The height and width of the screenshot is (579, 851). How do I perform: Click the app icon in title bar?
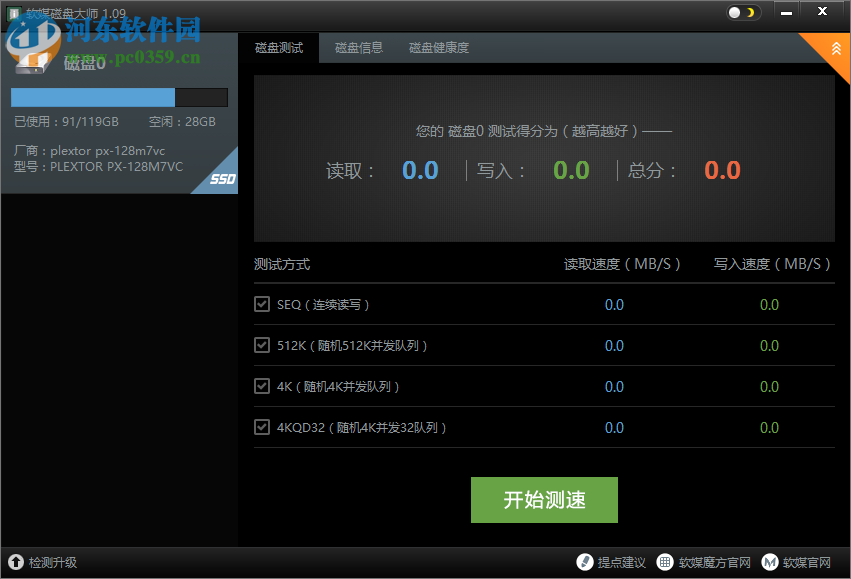pyautogui.click(x=14, y=13)
